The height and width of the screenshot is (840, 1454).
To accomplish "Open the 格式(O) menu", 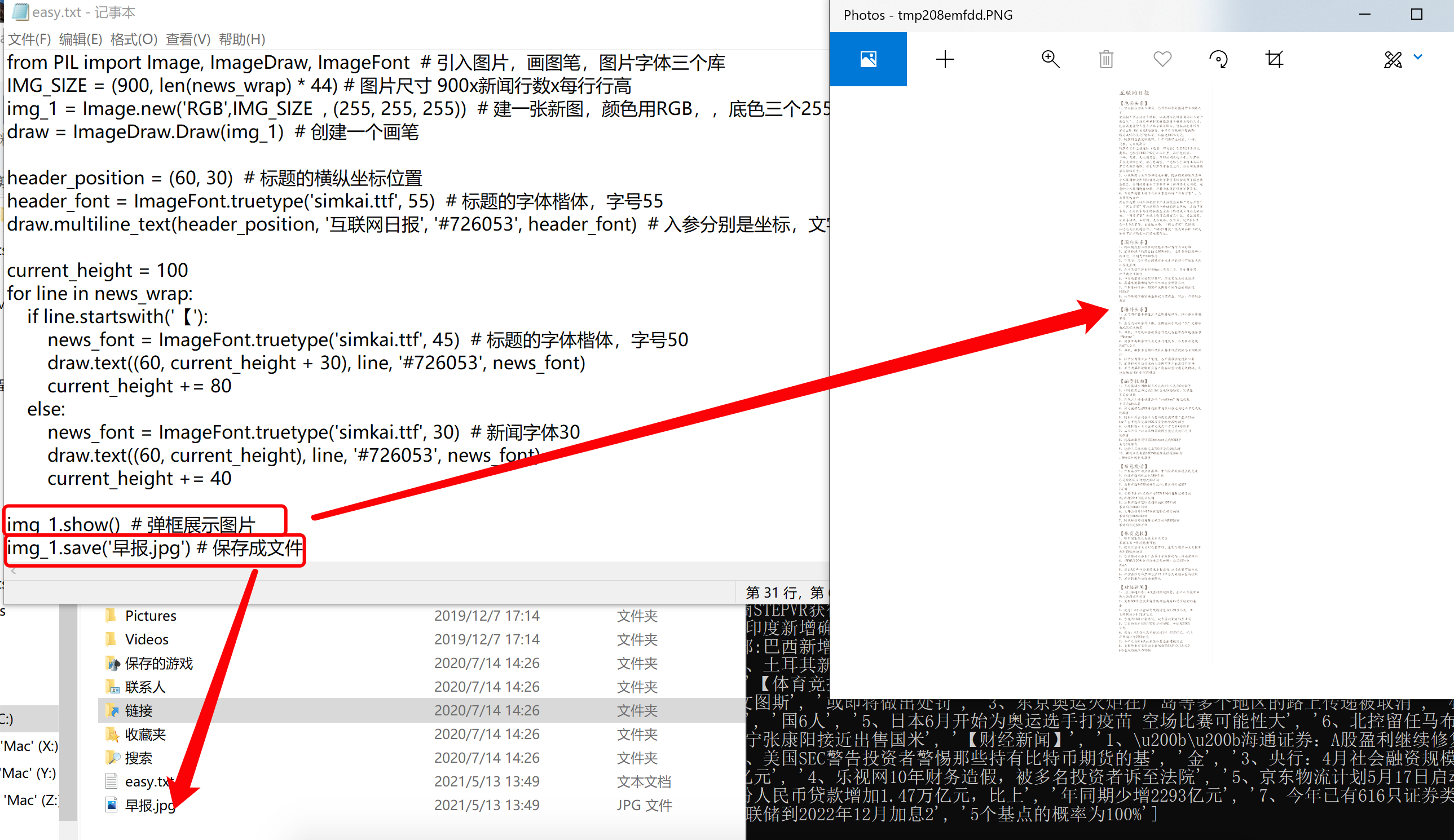I will (x=133, y=39).
